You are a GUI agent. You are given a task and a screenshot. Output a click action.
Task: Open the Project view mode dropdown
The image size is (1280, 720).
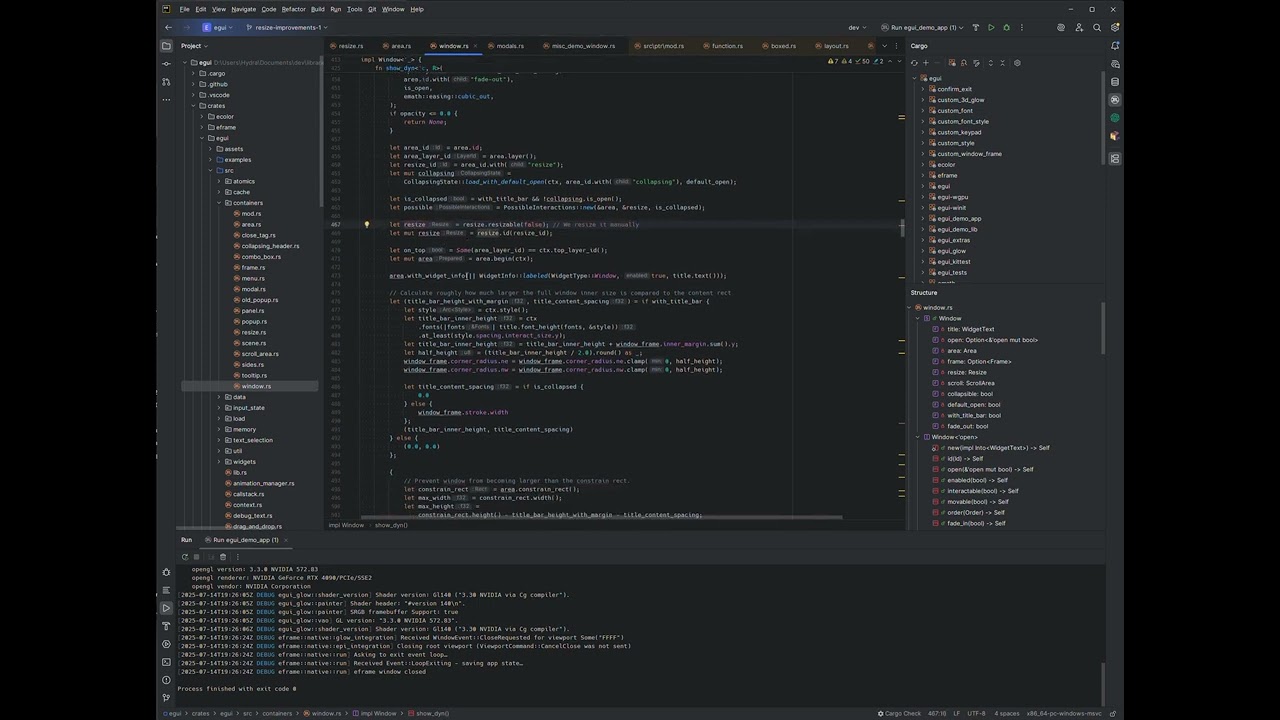194,46
